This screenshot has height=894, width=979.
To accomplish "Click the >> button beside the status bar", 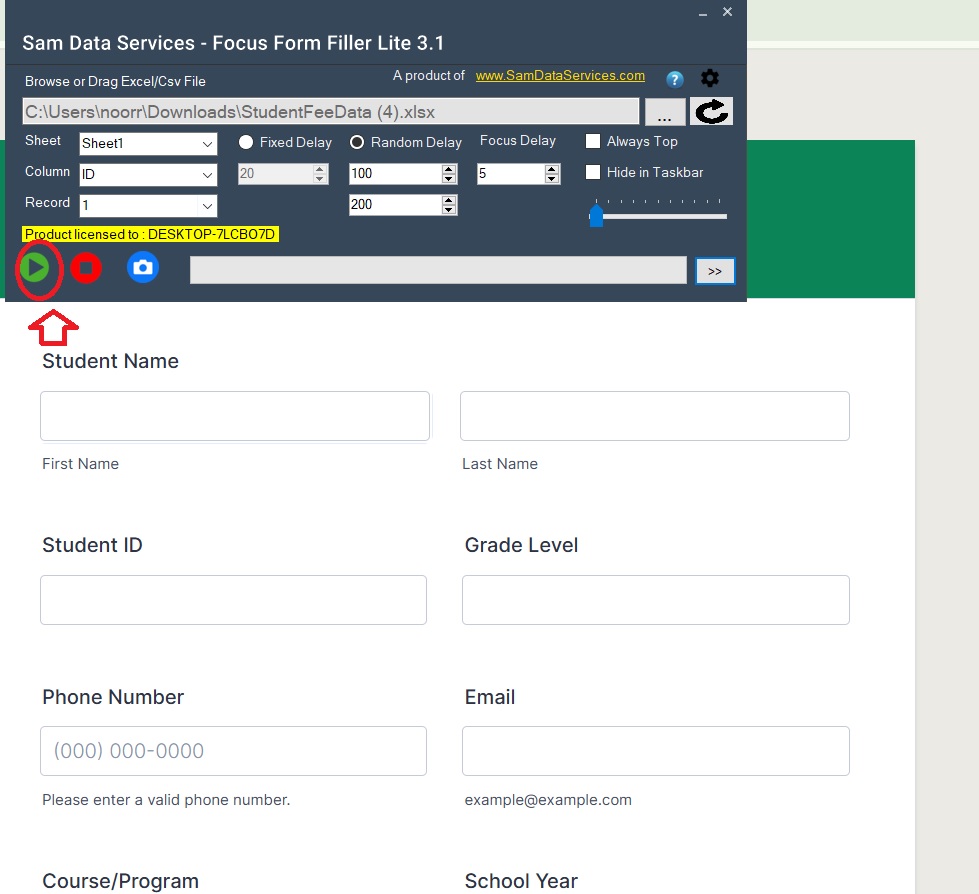I will click(715, 271).
